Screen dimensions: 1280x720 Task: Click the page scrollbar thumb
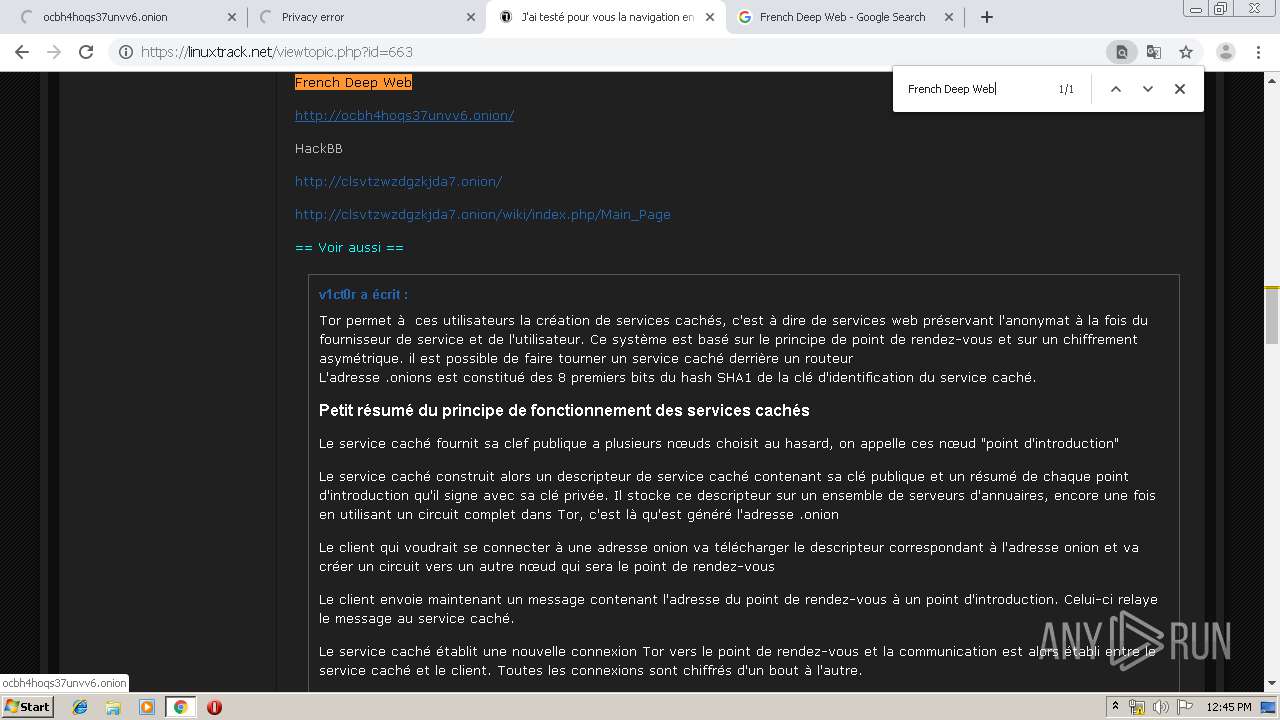(x=1272, y=315)
